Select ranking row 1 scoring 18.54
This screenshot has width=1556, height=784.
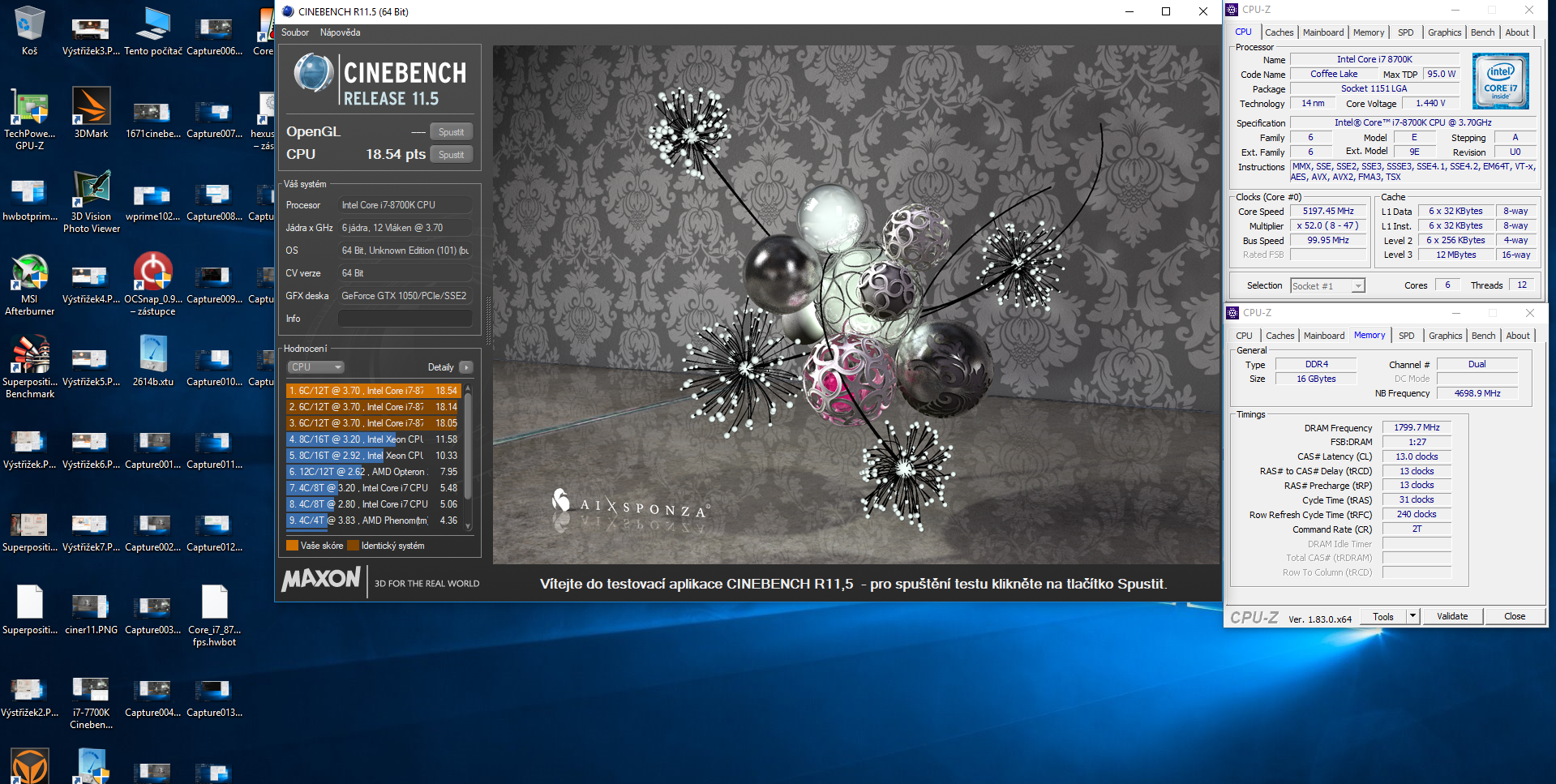[x=373, y=391]
